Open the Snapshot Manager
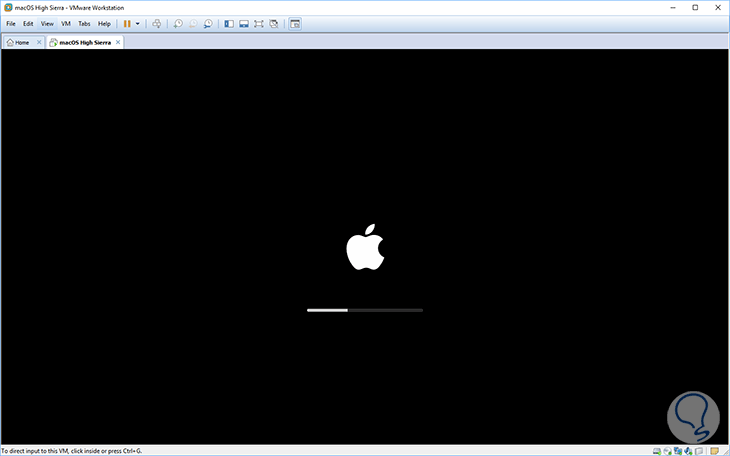 (x=208, y=24)
